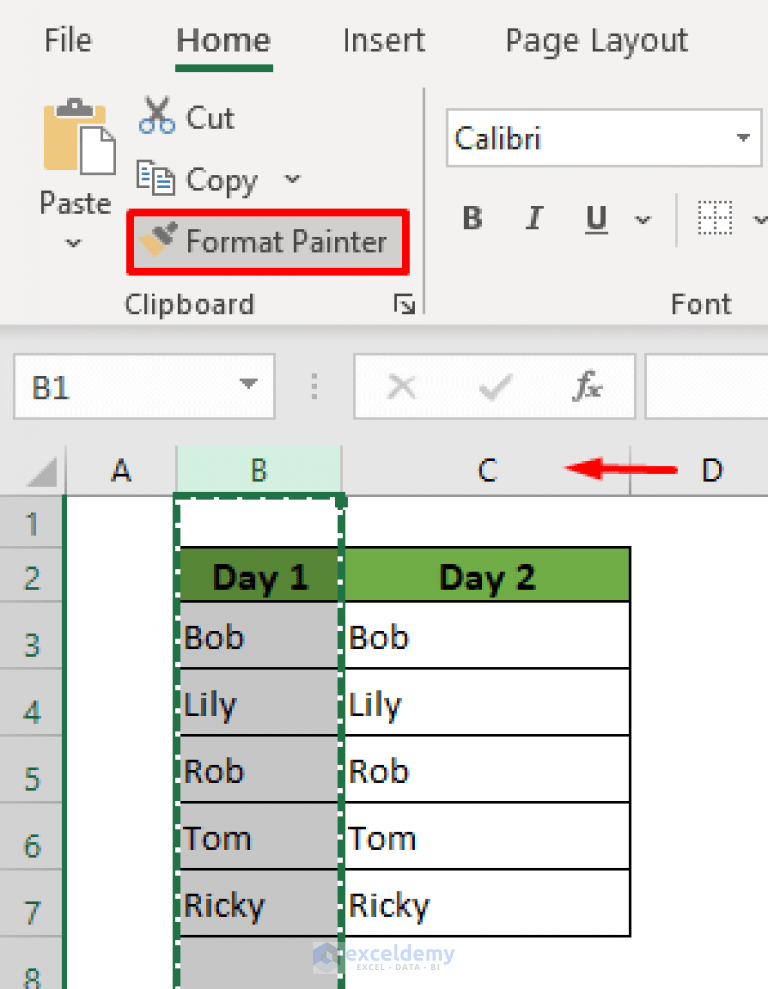Image resolution: width=768 pixels, height=989 pixels.
Task: Click the Borders icon
Action: (716, 218)
